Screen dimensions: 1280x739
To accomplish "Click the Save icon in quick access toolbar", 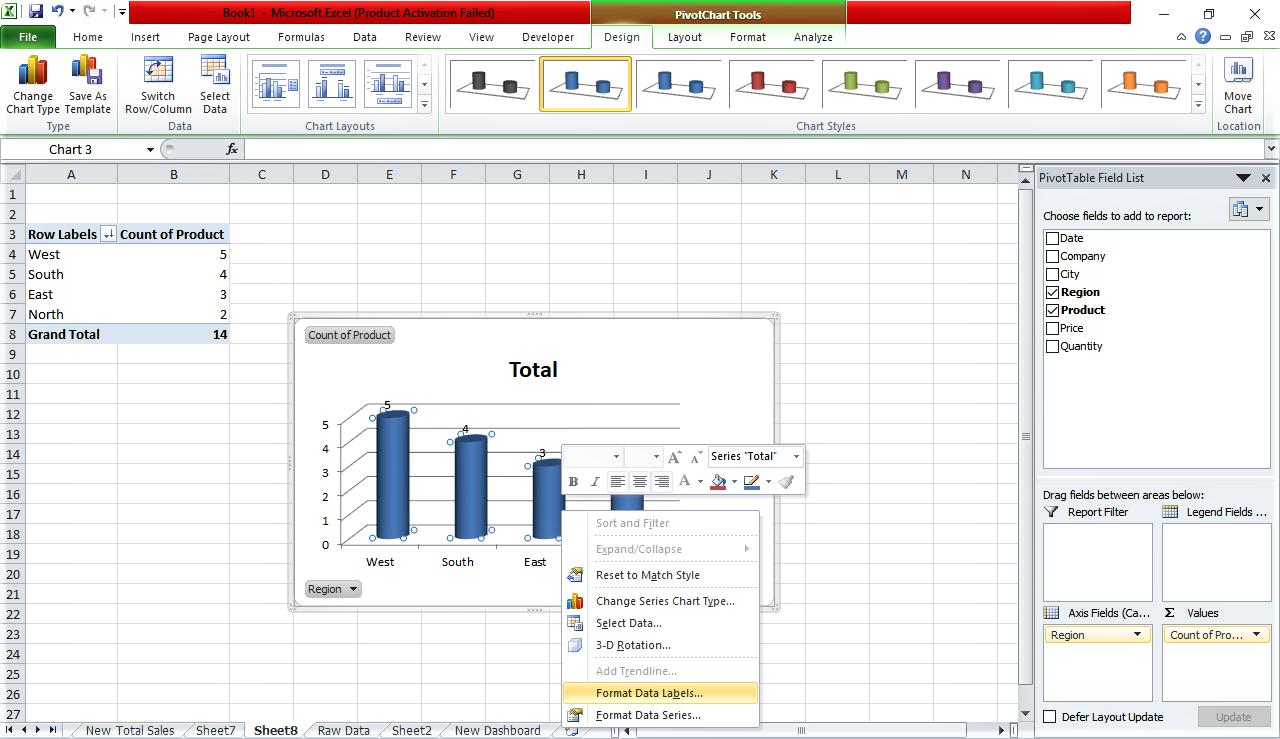I will point(36,12).
